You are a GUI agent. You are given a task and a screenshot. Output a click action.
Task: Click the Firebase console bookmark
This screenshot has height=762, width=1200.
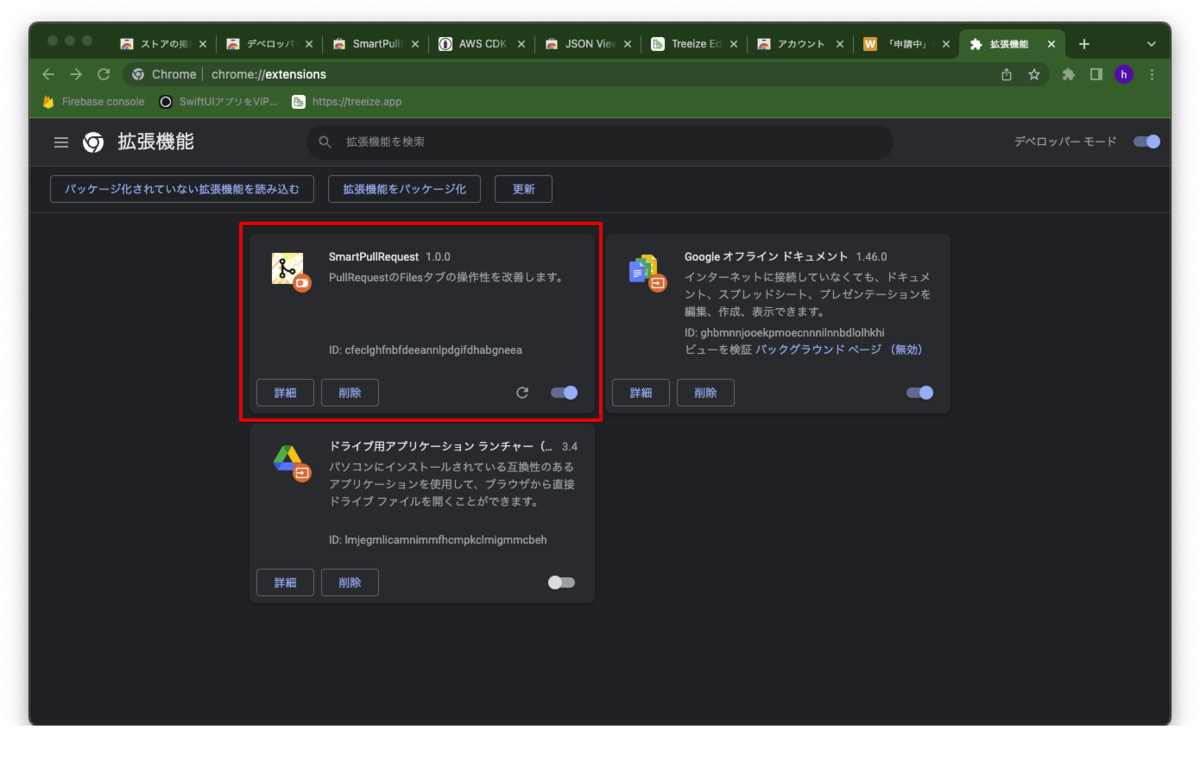pos(93,101)
